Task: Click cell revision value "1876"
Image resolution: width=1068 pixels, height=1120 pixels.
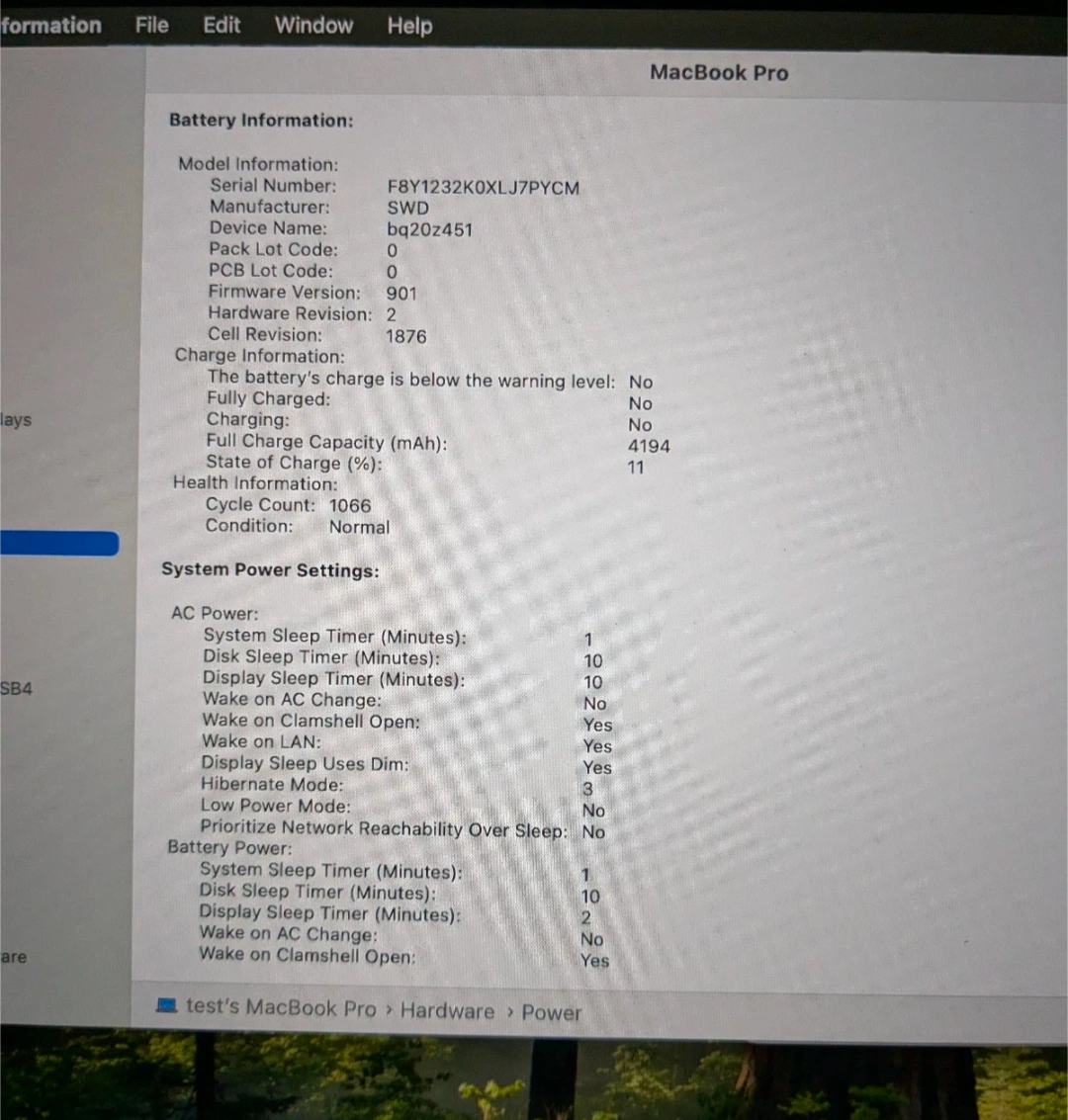Action: tap(405, 336)
